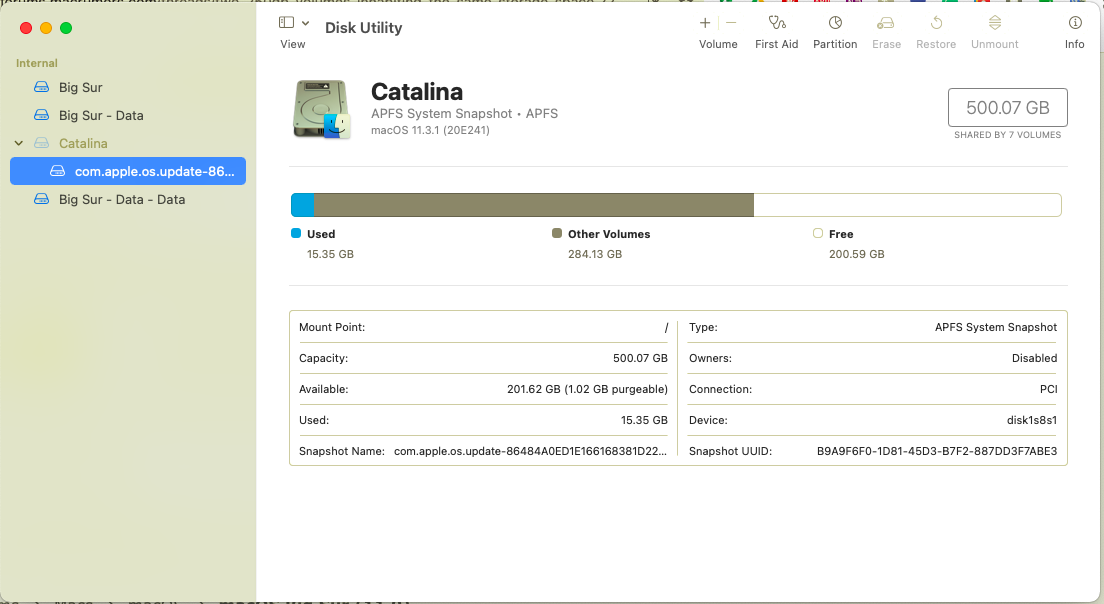Viewport: 1104px width, 604px height.
Task: Click the Partition toolbar label
Action: 835,44
